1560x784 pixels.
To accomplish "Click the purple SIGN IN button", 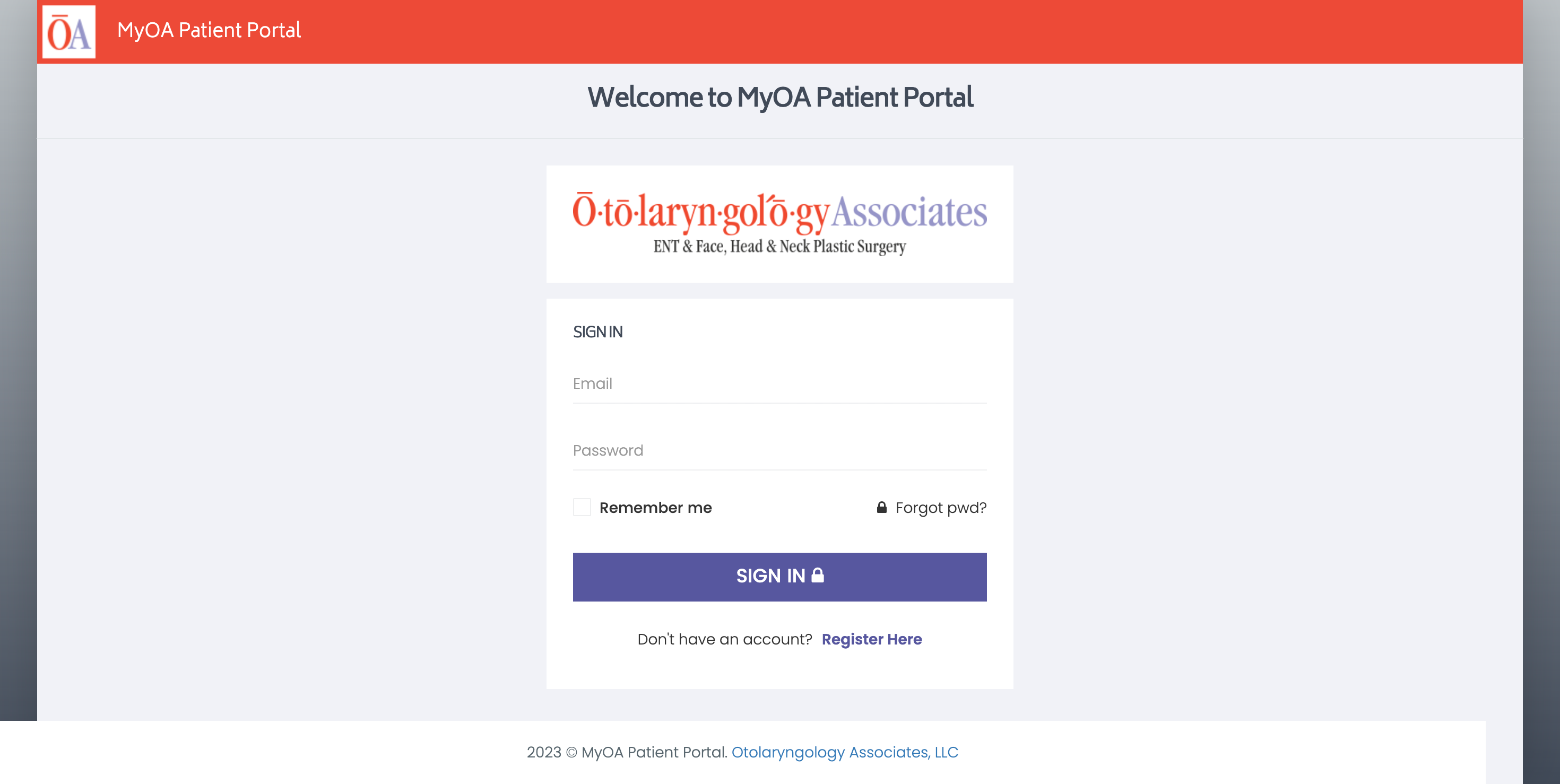I will (x=779, y=577).
